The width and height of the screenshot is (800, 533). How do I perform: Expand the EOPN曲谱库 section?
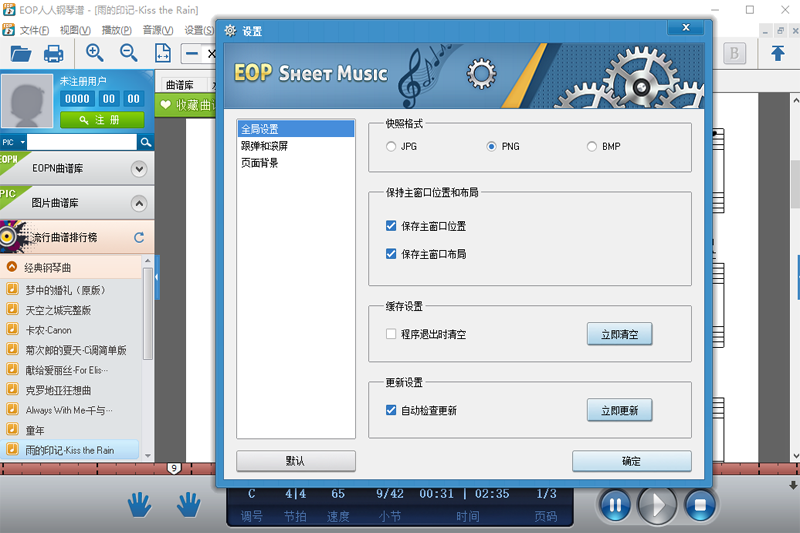(139, 169)
